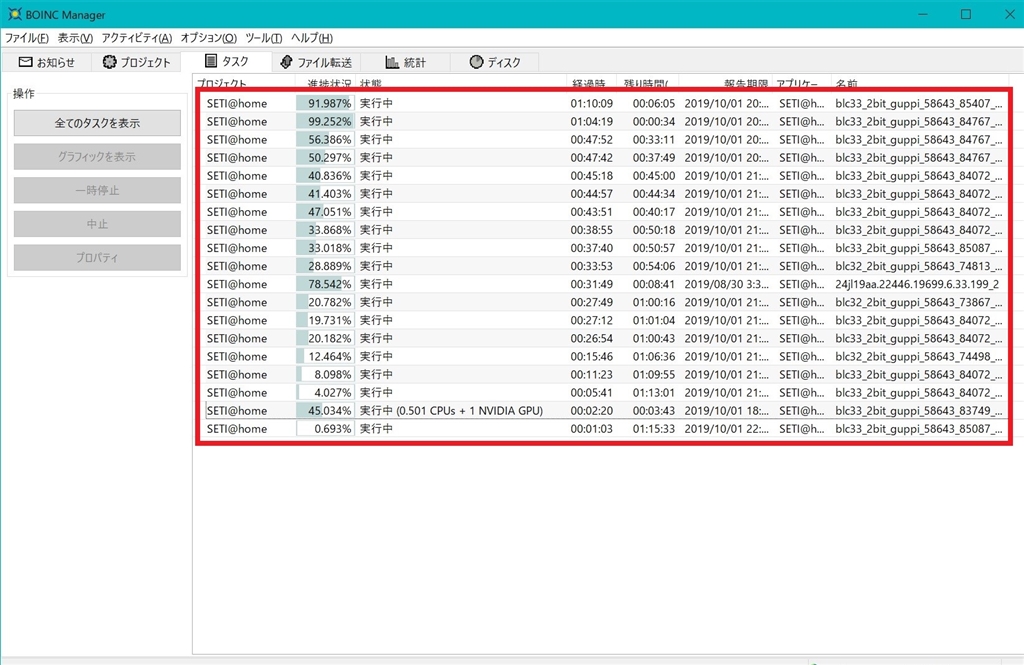
Task: Open the アクティビティ(A) menu
Action: 136,38
